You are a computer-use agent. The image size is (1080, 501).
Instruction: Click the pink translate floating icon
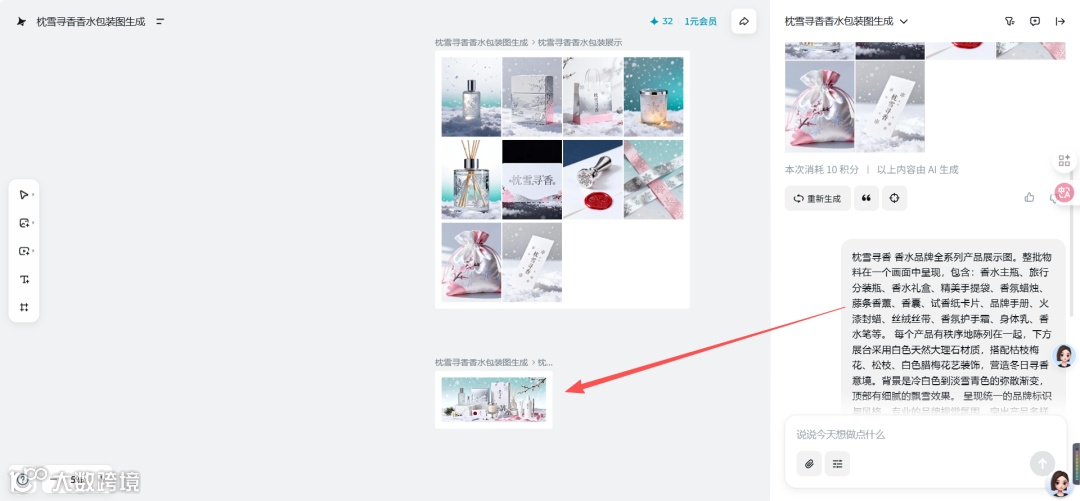click(1064, 193)
